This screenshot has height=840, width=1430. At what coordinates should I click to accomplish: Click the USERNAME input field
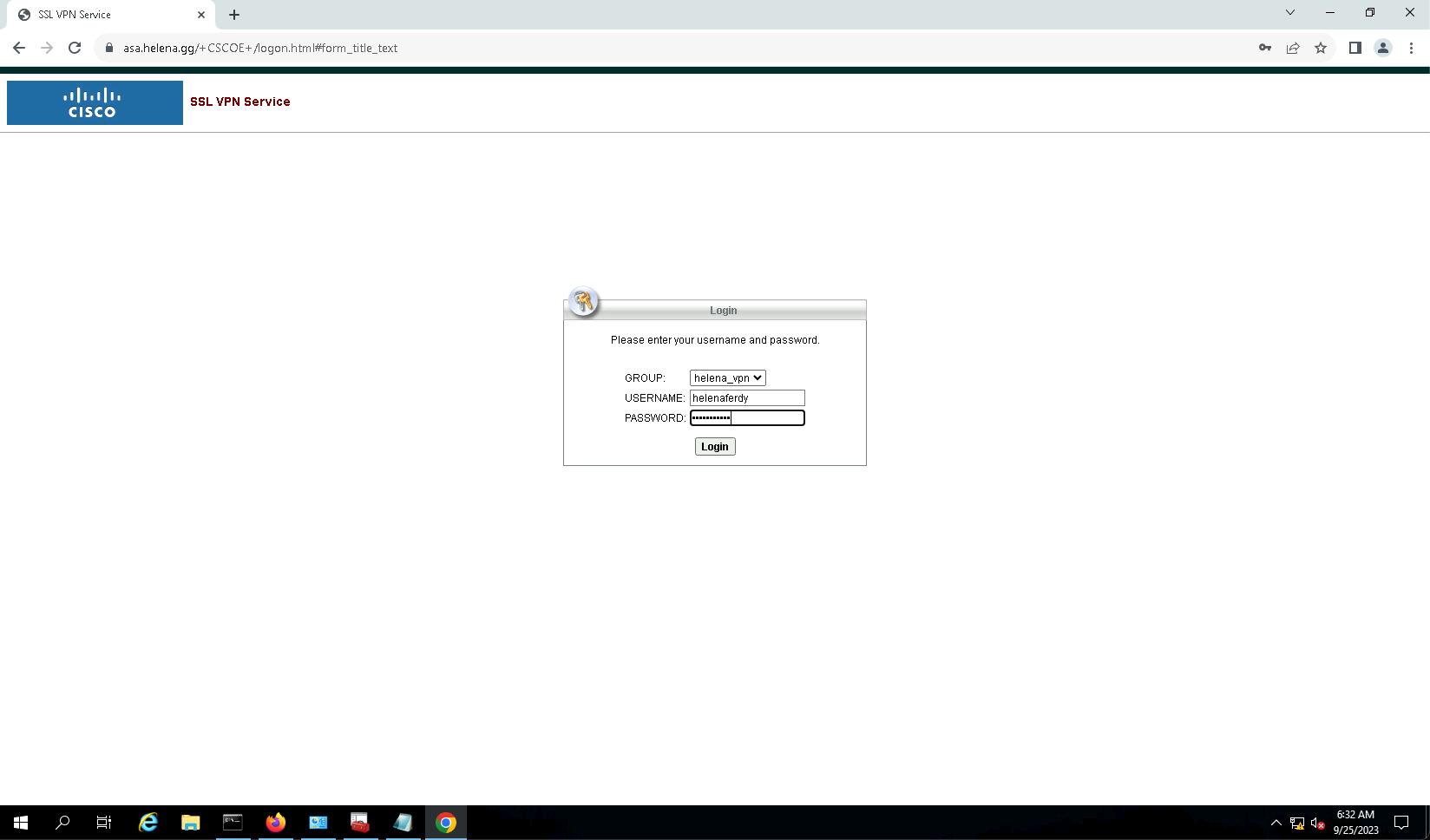747,397
